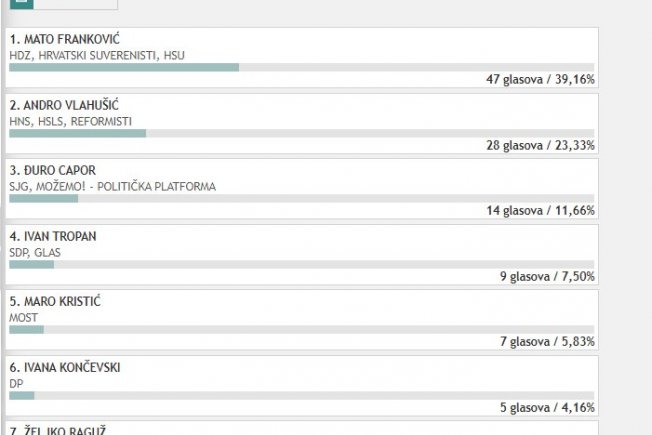652x435 pixels.
Task: Click the box beside the teal icon
Action: click(75, 4)
